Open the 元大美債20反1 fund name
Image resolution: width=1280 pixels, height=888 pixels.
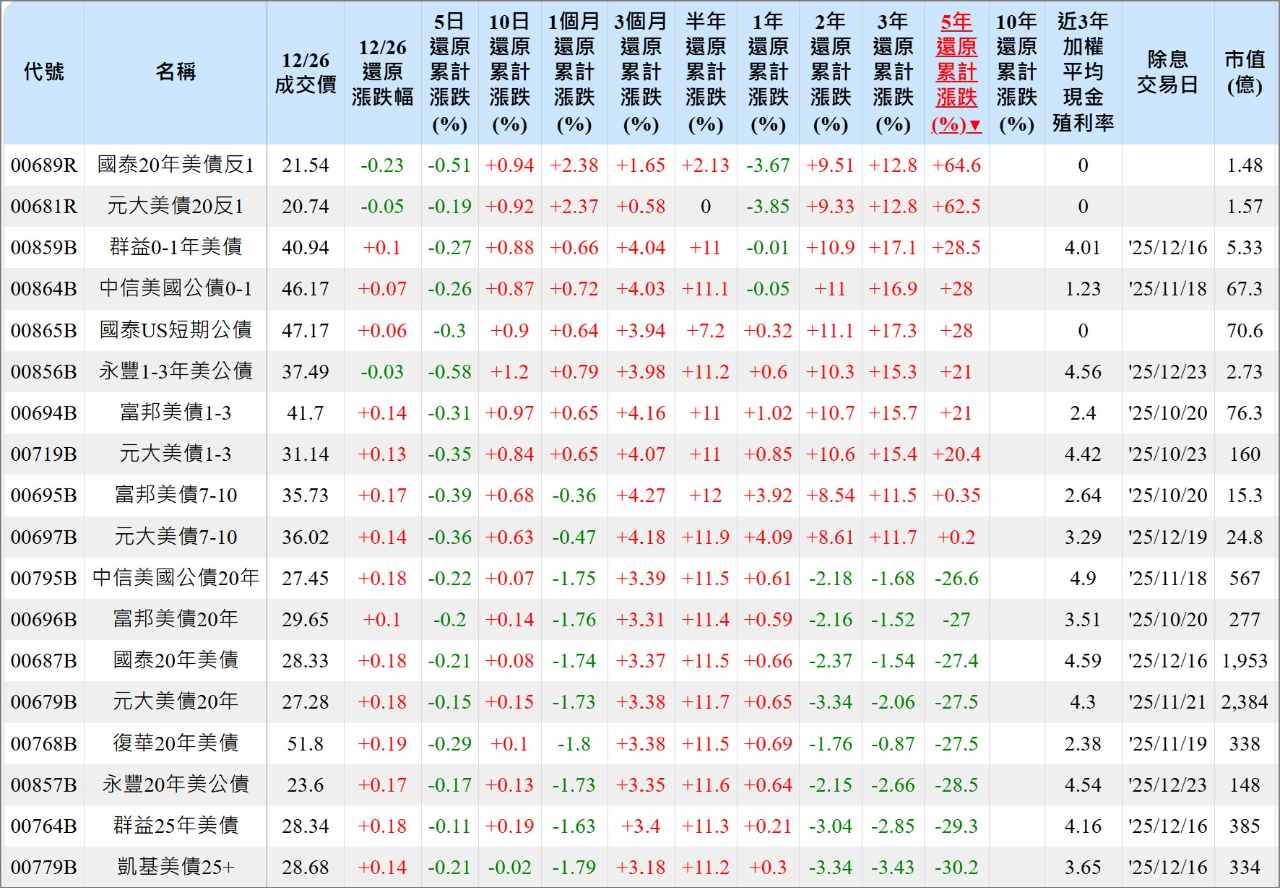[x=175, y=206]
